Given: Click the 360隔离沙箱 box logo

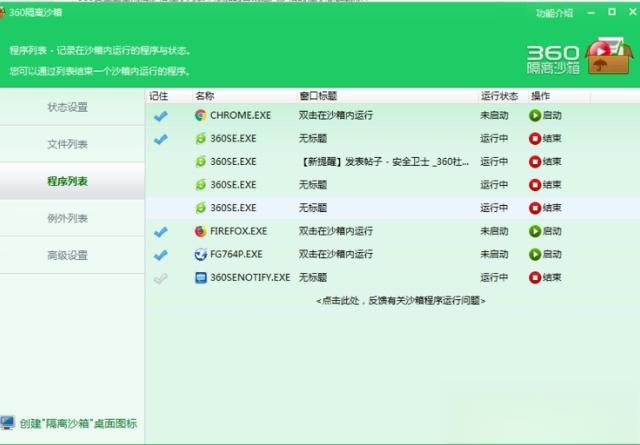Looking at the screenshot, I should point(609,56).
